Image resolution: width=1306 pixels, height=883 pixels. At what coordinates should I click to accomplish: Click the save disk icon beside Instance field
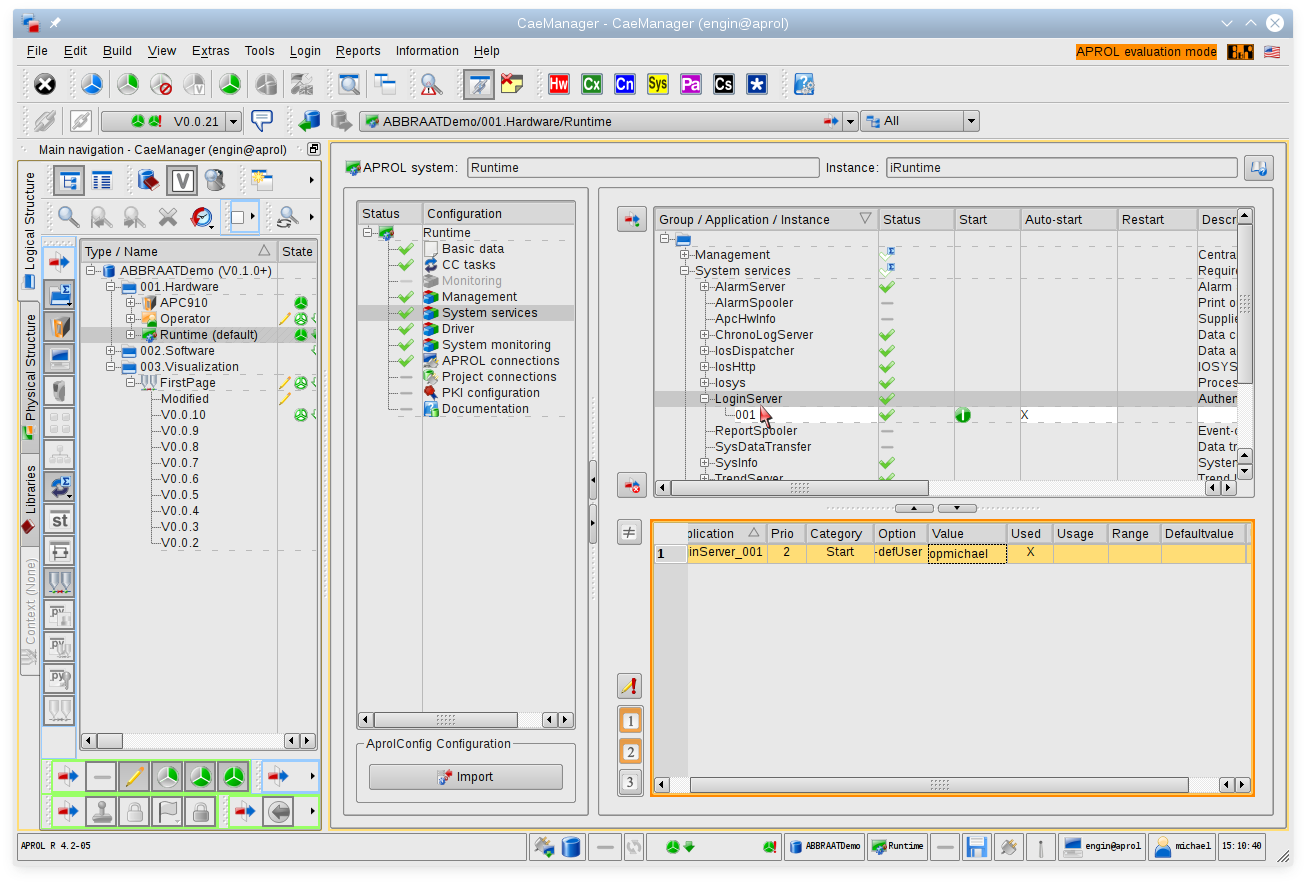pyautogui.click(x=1258, y=168)
